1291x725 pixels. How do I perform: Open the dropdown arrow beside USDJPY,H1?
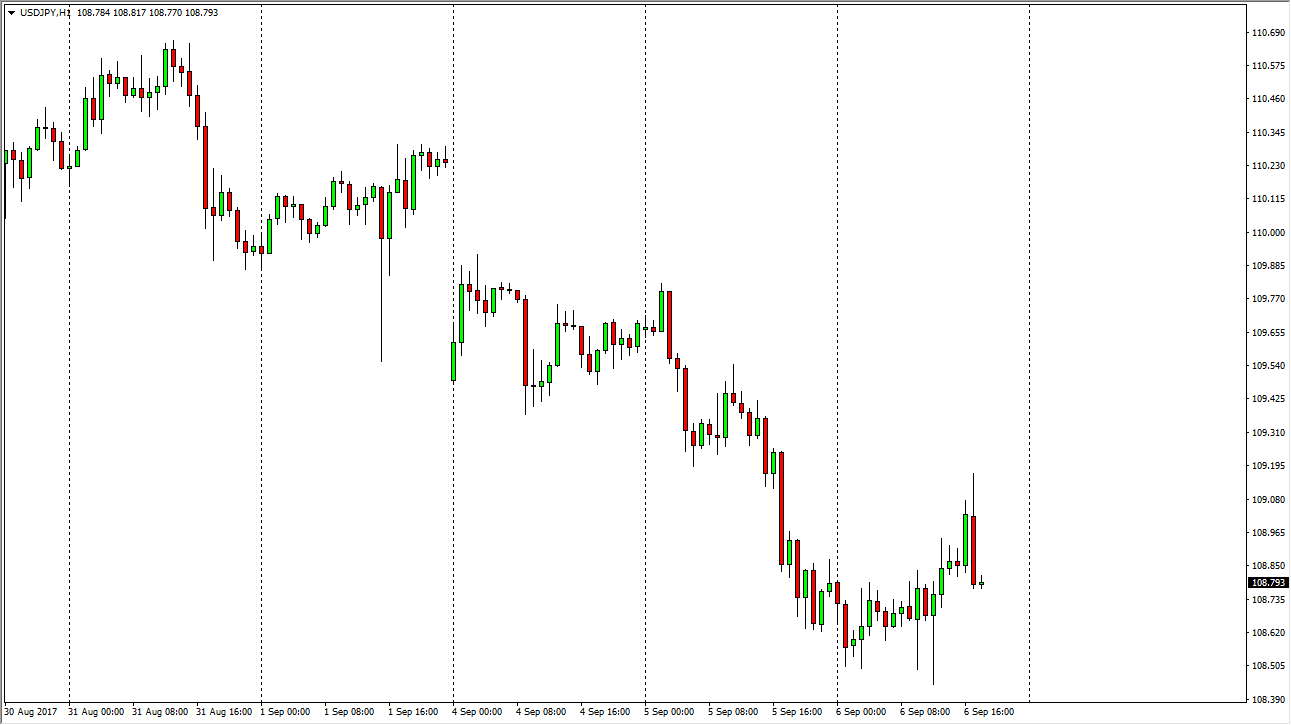click(x=11, y=13)
